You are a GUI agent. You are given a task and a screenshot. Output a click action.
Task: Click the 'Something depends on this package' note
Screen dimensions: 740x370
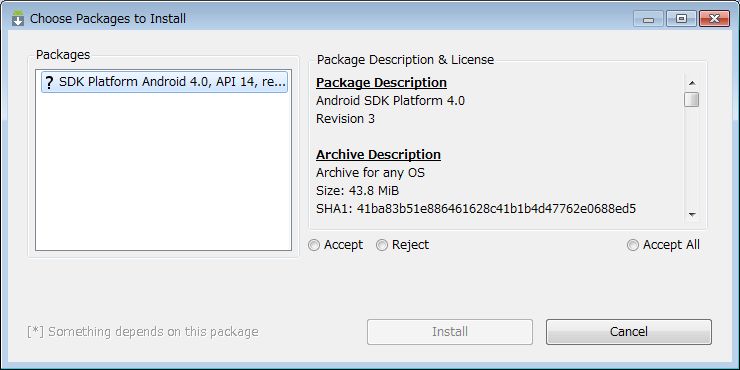coord(143,332)
